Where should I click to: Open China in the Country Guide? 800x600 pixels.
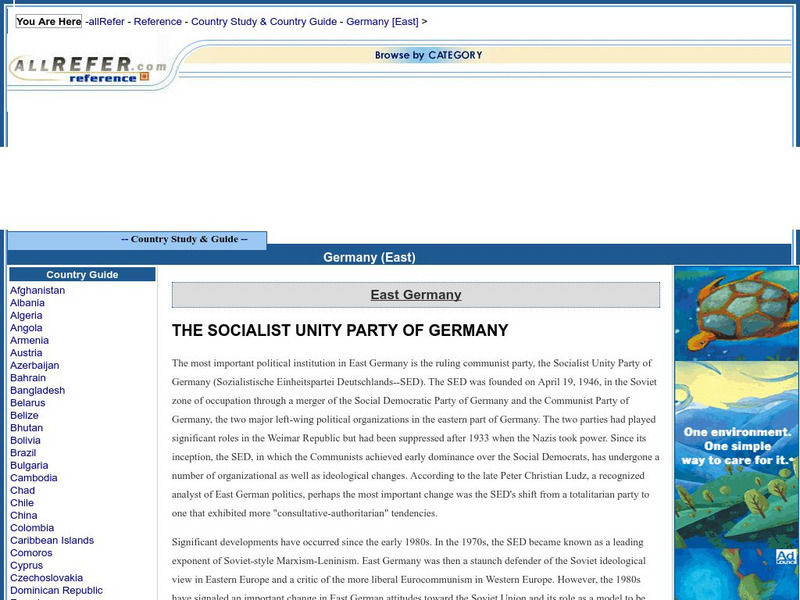(23, 515)
